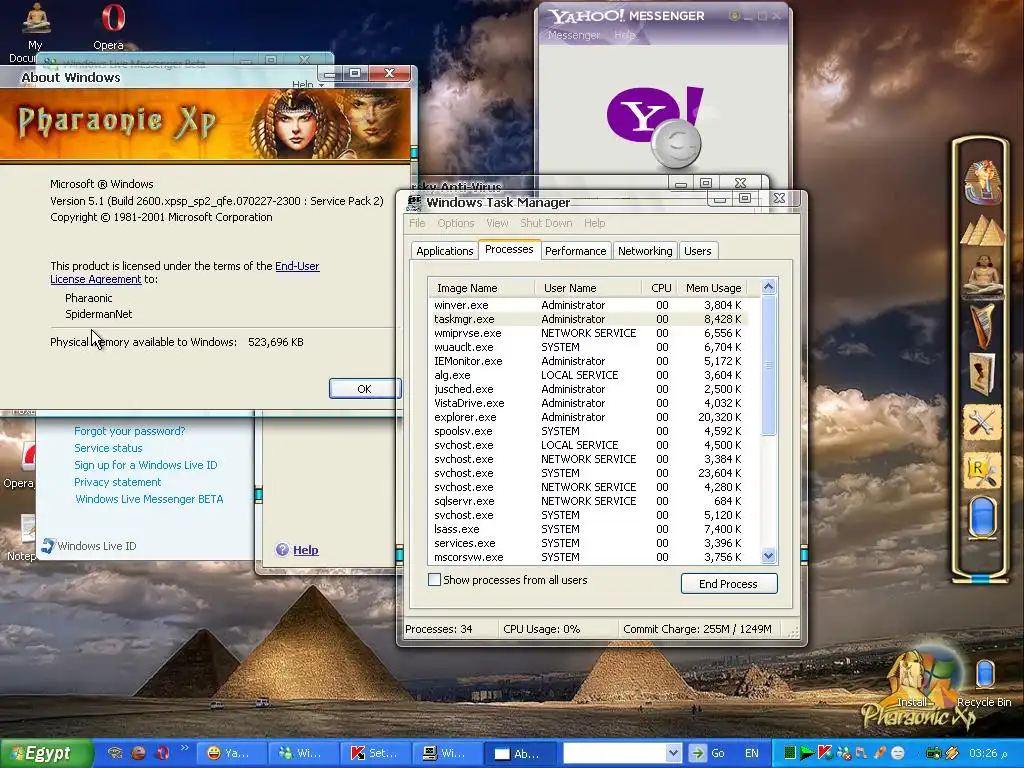Select the explorer.exe process row
Screen dimensions: 1024x768
tap(588, 417)
